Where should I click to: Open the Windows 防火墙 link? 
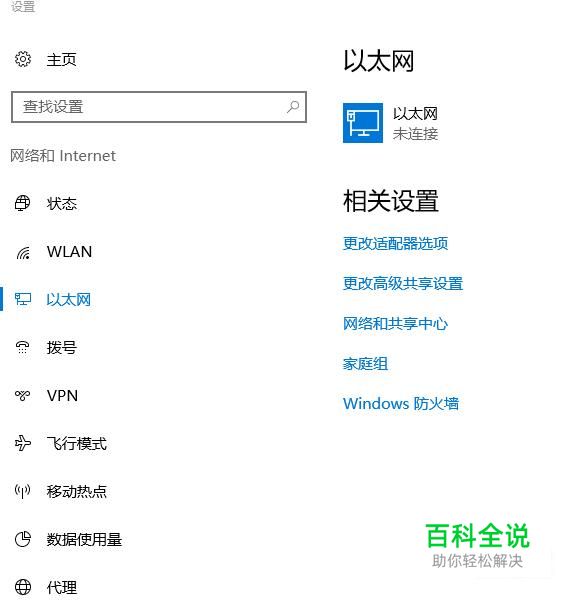[x=401, y=404]
